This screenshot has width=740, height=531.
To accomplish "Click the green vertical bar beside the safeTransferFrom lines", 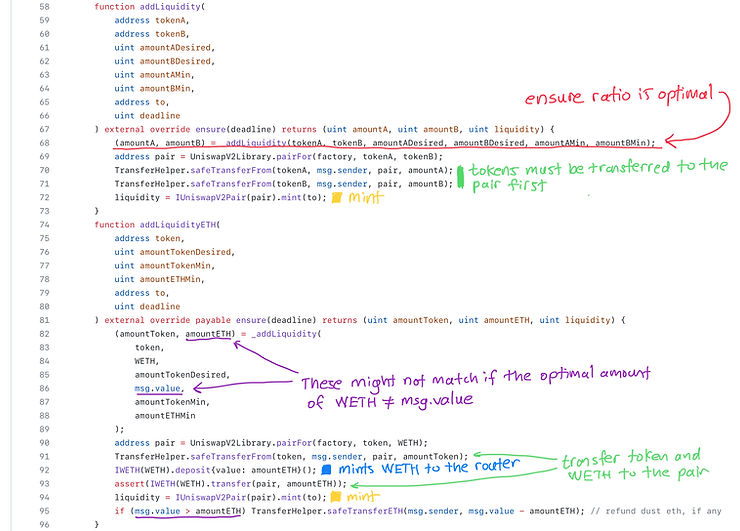I will point(459,177).
